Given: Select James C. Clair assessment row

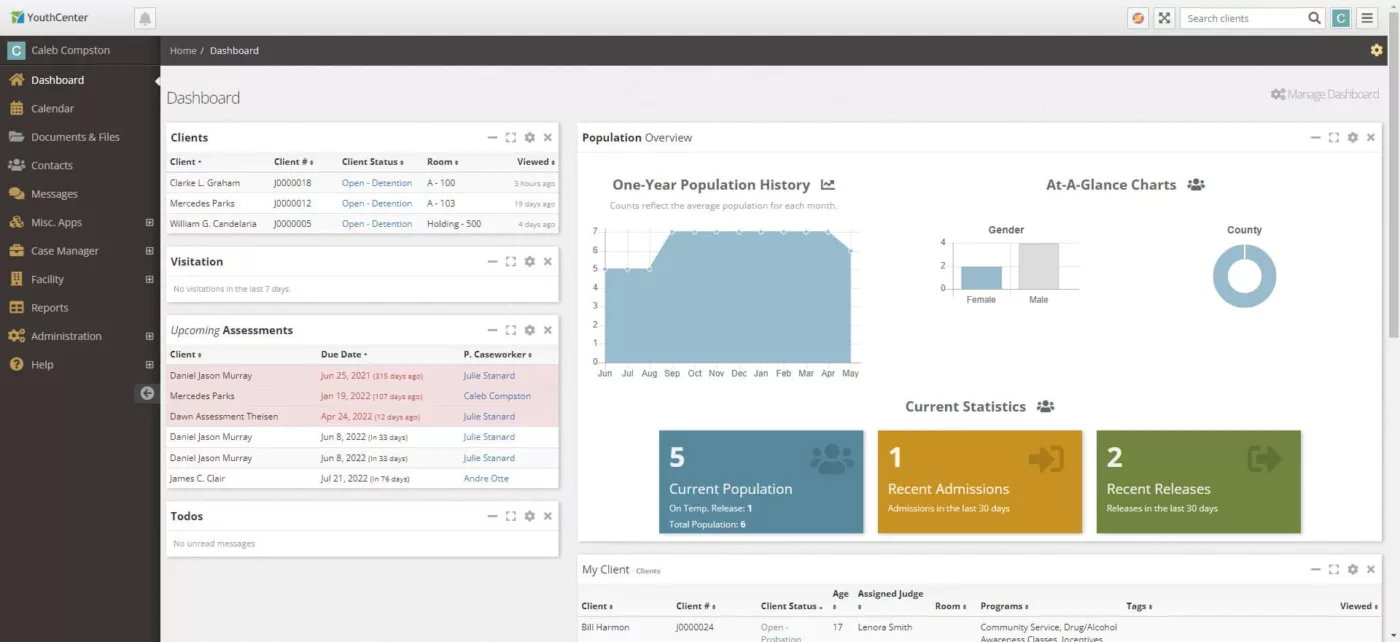Looking at the screenshot, I should pos(362,478).
